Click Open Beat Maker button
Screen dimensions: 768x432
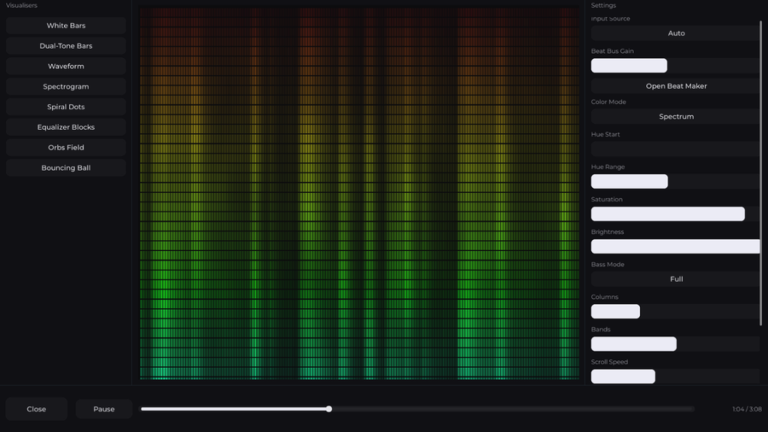point(675,86)
